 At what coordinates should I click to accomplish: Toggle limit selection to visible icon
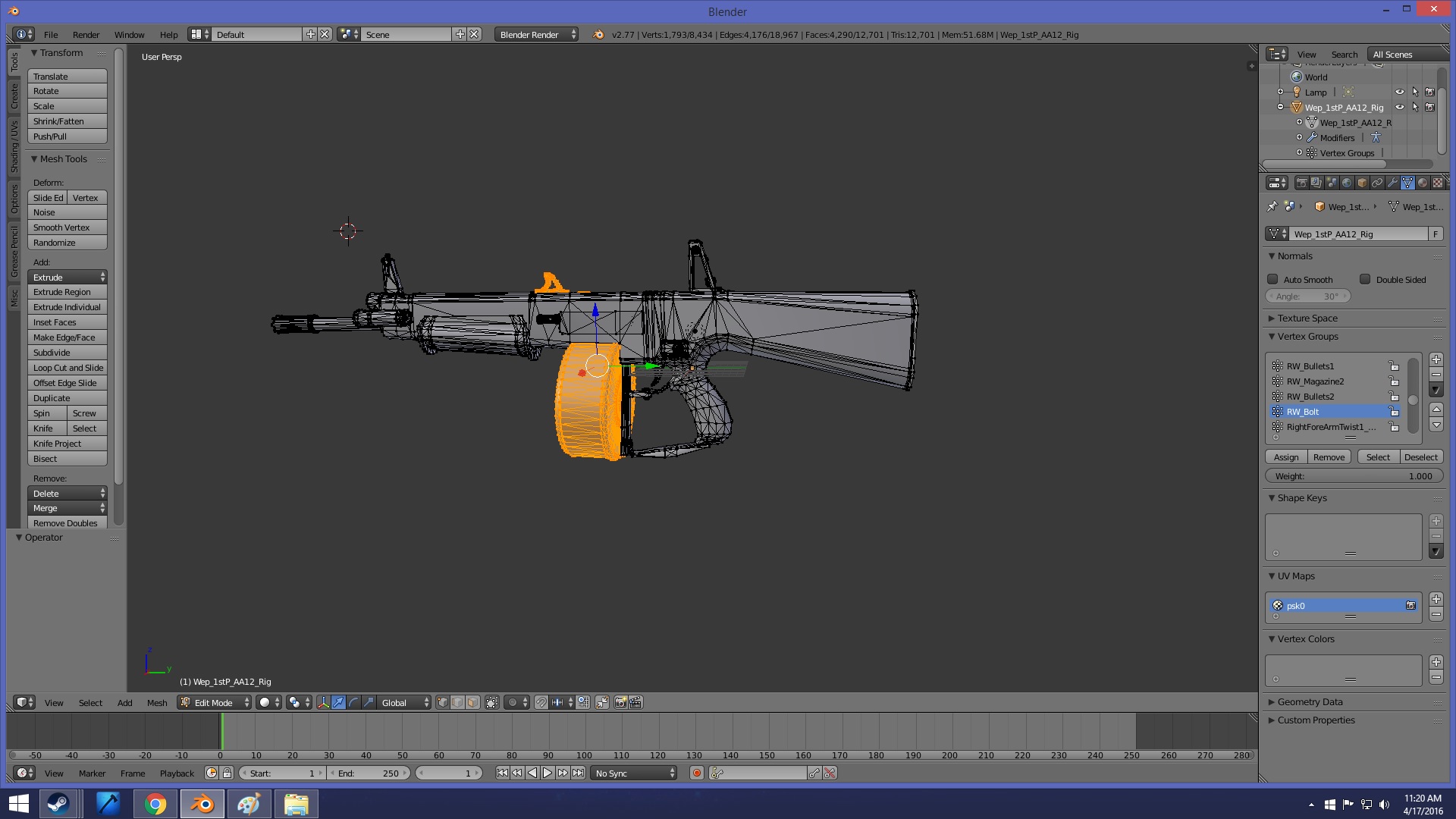(492, 702)
